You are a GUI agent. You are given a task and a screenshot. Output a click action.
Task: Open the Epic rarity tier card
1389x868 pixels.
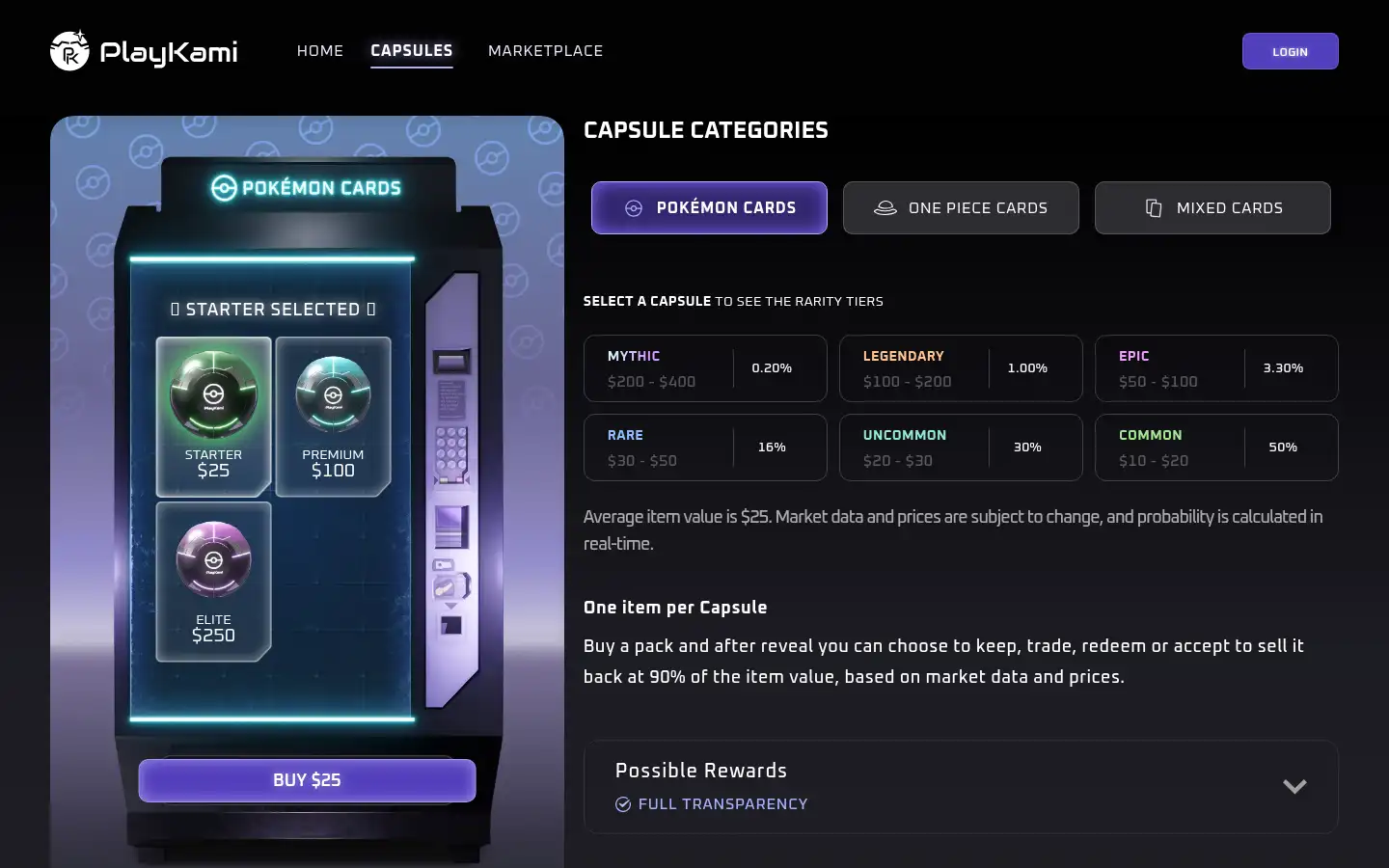click(1216, 368)
